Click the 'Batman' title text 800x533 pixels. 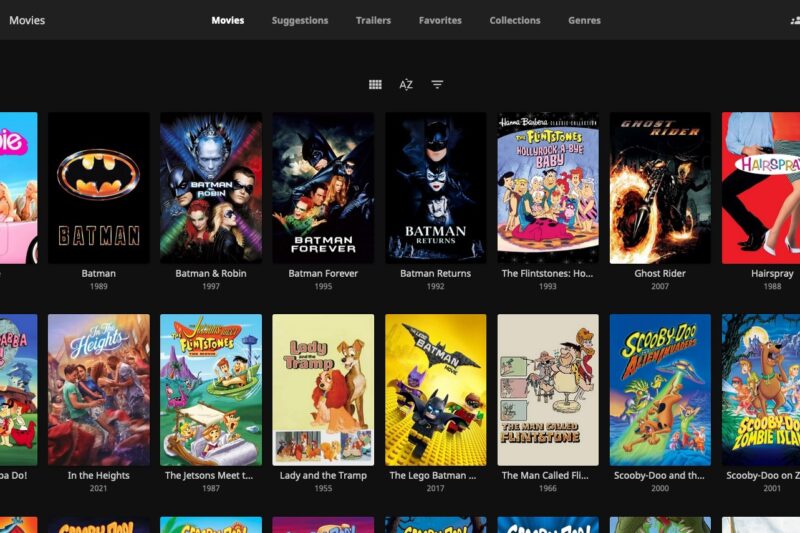tap(98, 273)
